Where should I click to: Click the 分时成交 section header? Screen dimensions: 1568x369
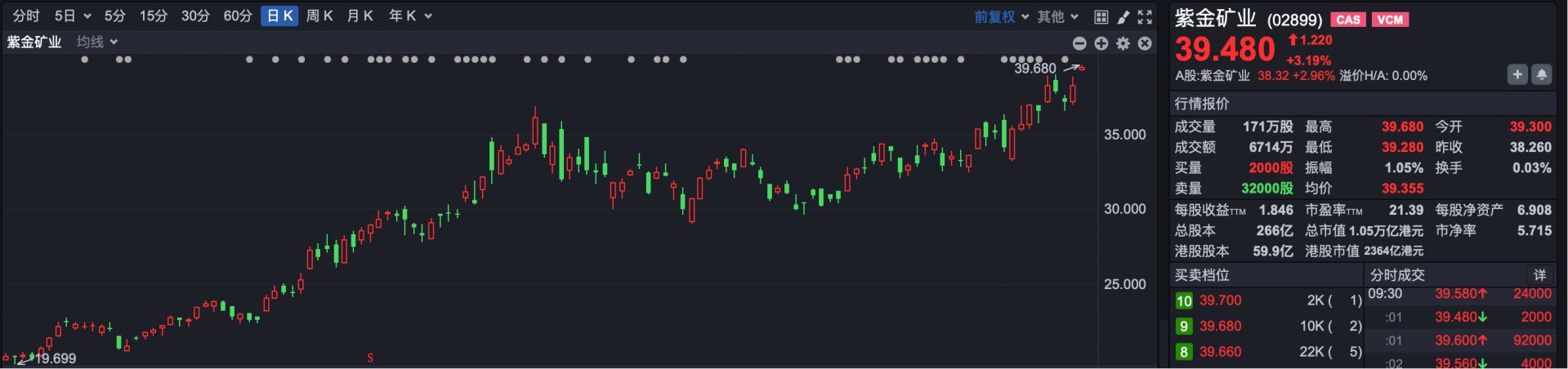pyautogui.click(x=1397, y=275)
